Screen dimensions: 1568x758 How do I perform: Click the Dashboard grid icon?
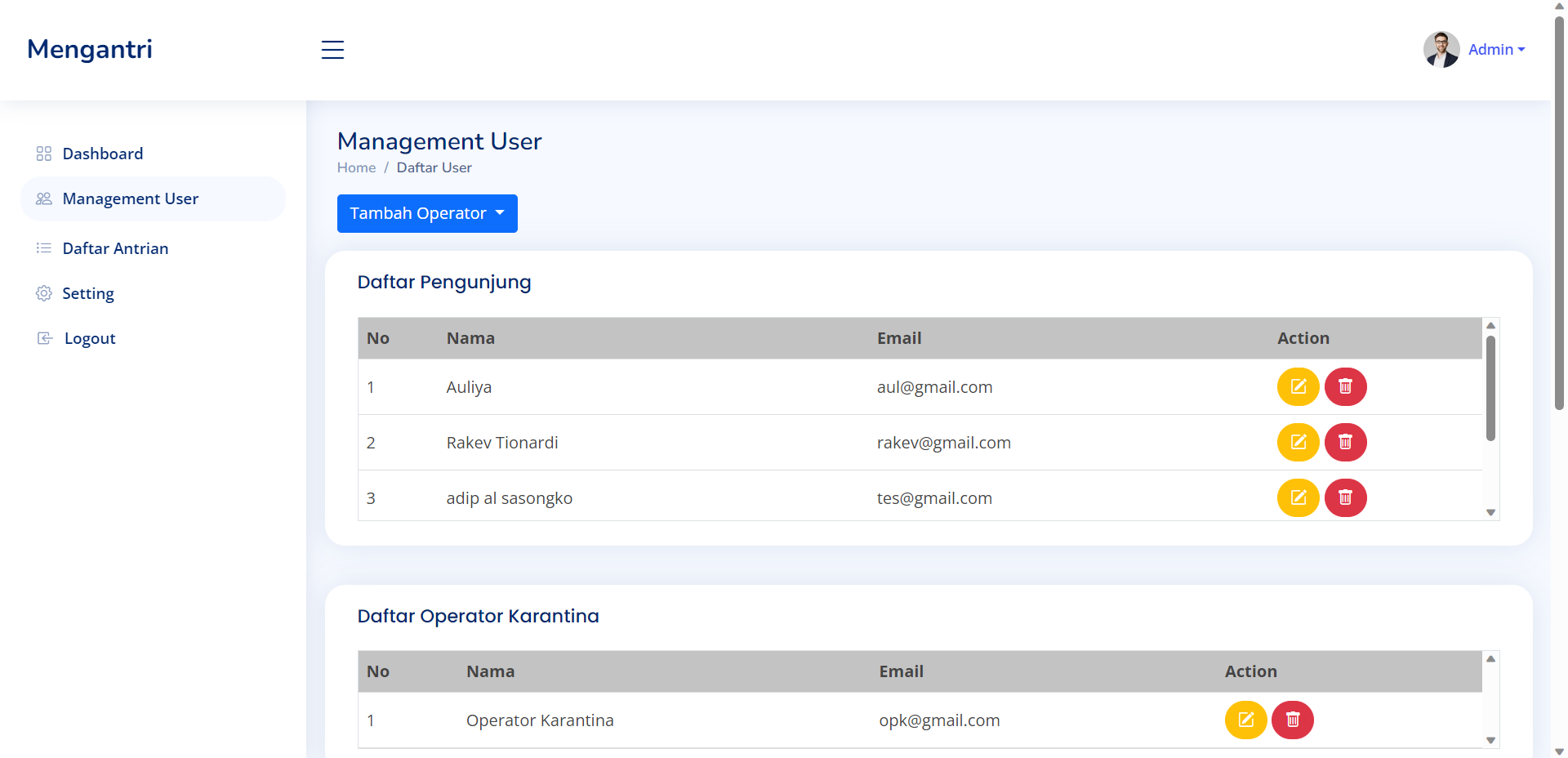pos(44,154)
